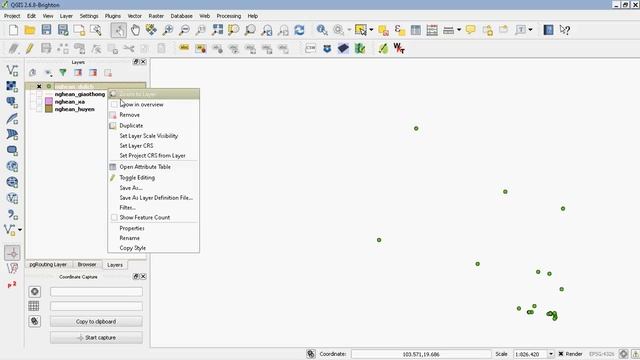
Task: Toggle Show in overview checkbox
Action: pos(114,104)
